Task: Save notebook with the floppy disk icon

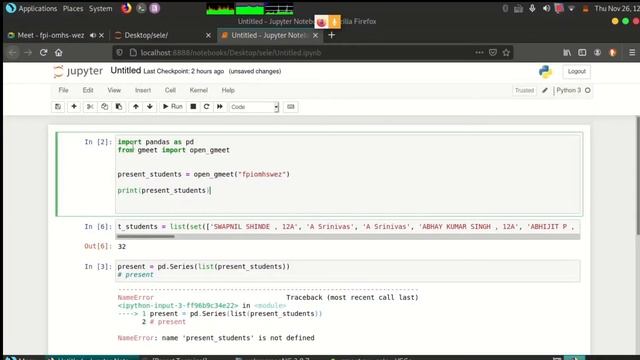Action: pyautogui.click(x=58, y=107)
